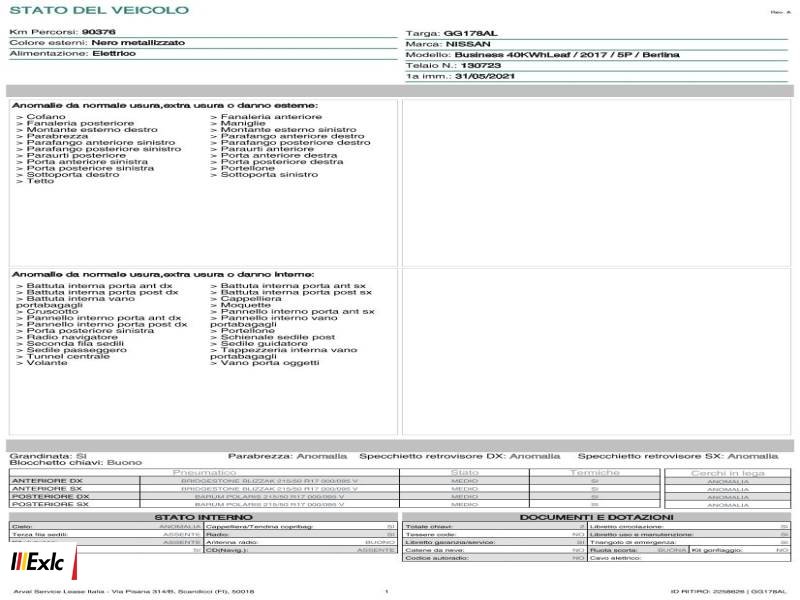Click the Cerchi in lega column header
This screenshot has width=800, height=600.
coord(728,473)
